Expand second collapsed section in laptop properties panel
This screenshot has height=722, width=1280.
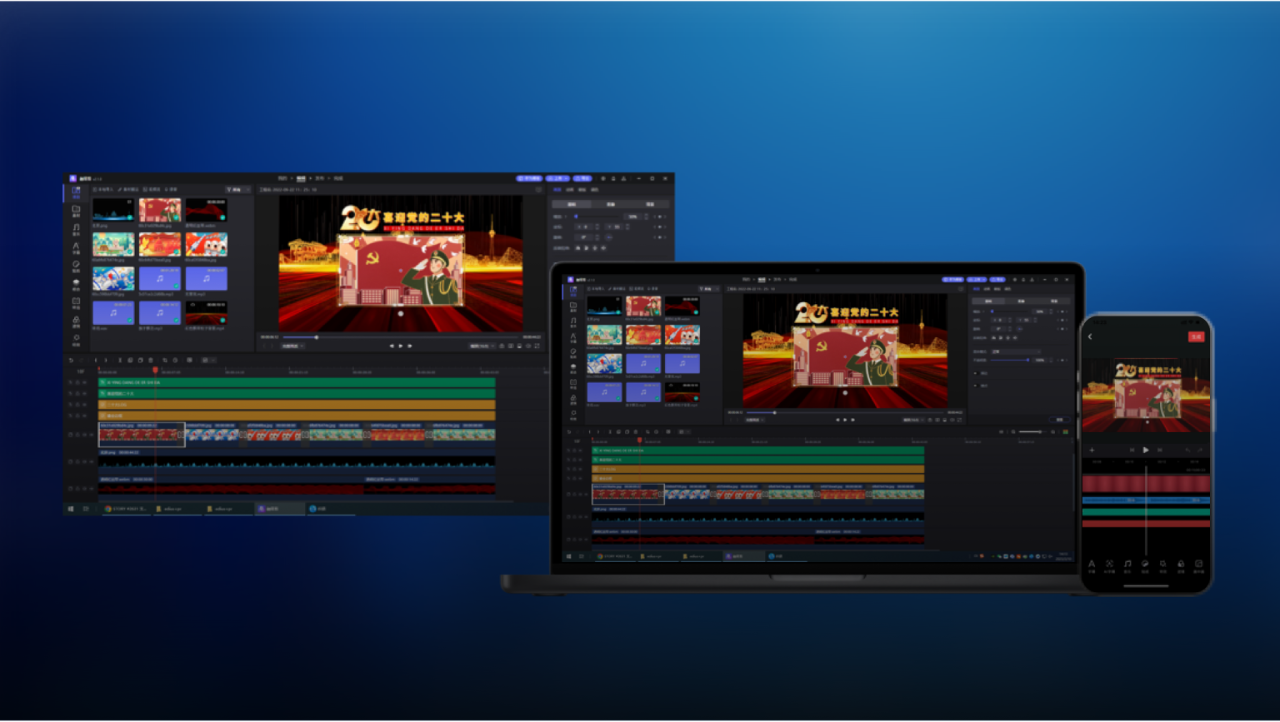pyautogui.click(x=976, y=386)
